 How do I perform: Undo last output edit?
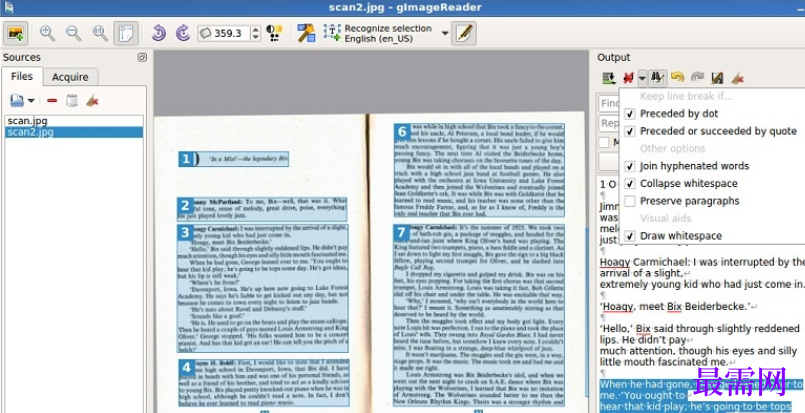[677, 78]
